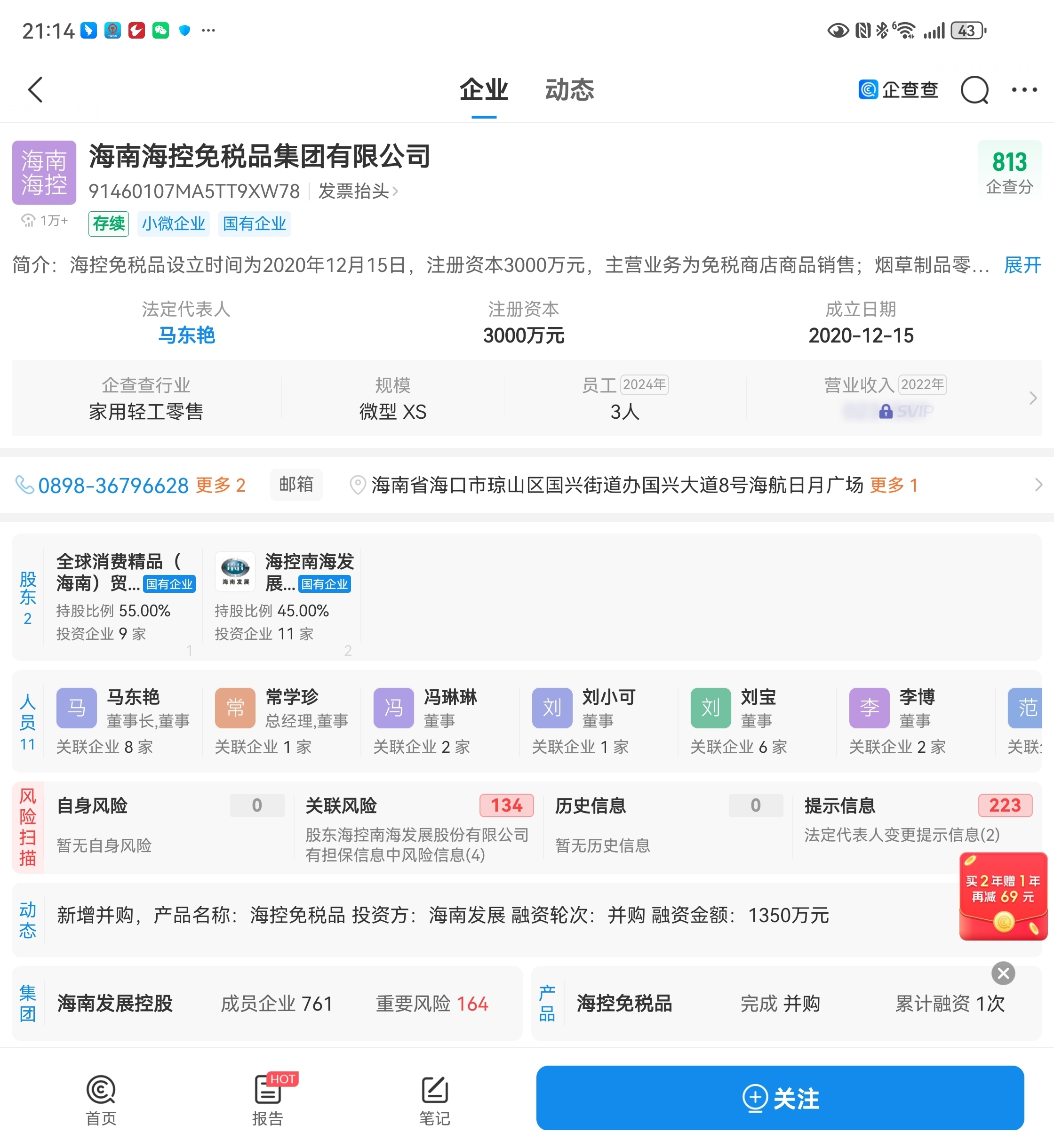1054x1148 pixels.
Task: Close the red promotion popup
Action: pyautogui.click(x=1003, y=973)
